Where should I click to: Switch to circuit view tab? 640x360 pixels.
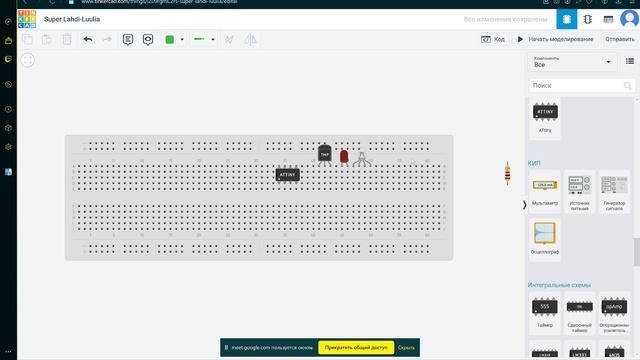[x=567, y=19]
